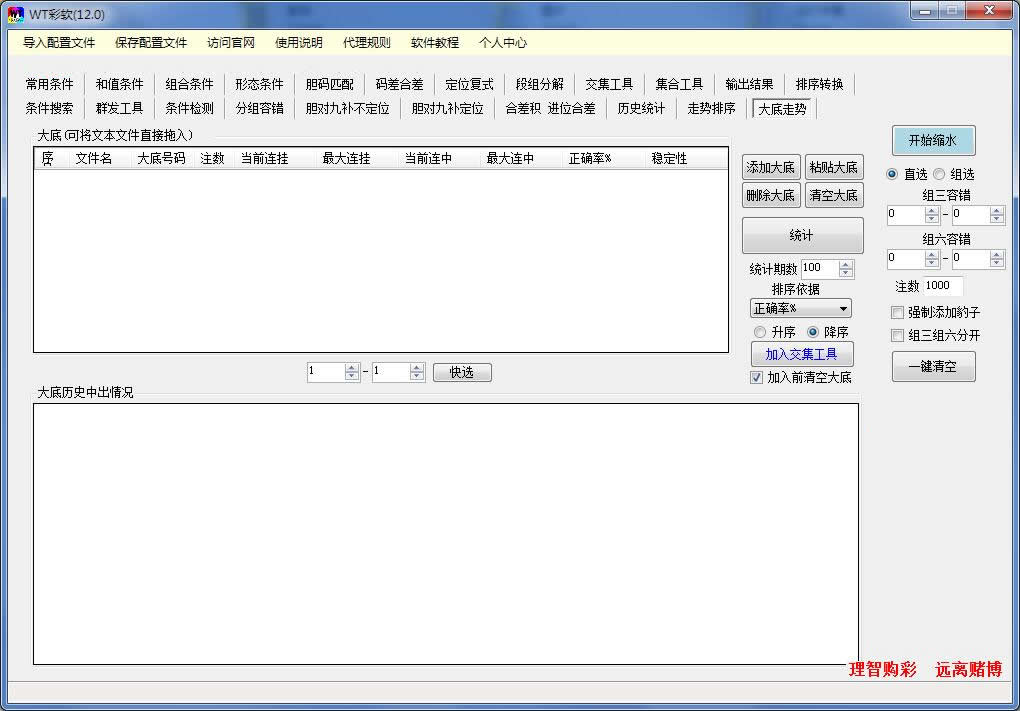Enable the 强制添加豹子 checkbox
This screenshot has width=1020, height=711.
pyautogui.click(x=895, y=313)
